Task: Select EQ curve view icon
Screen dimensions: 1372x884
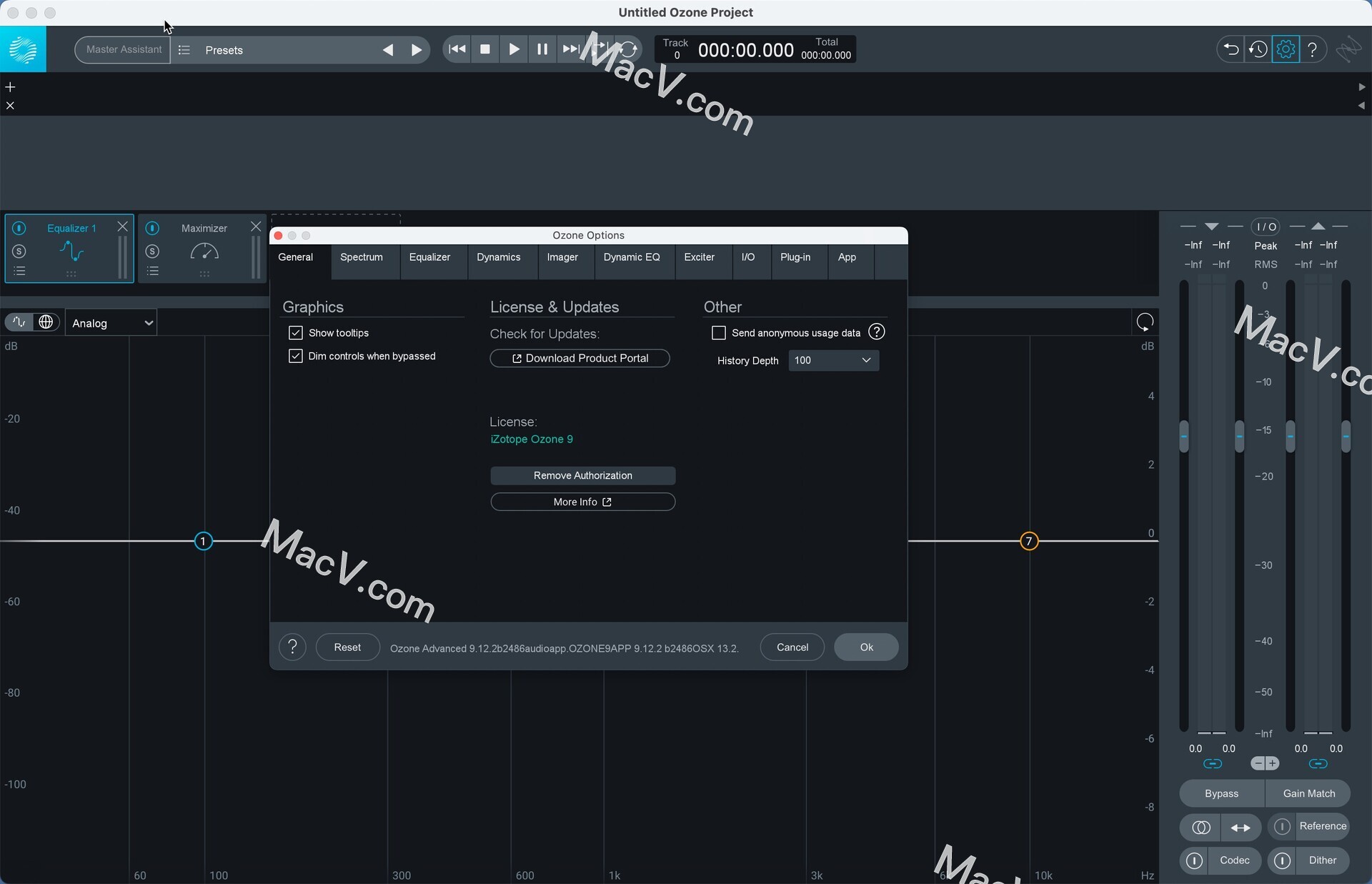Action: pyautogui.click(x=19, y=322)
